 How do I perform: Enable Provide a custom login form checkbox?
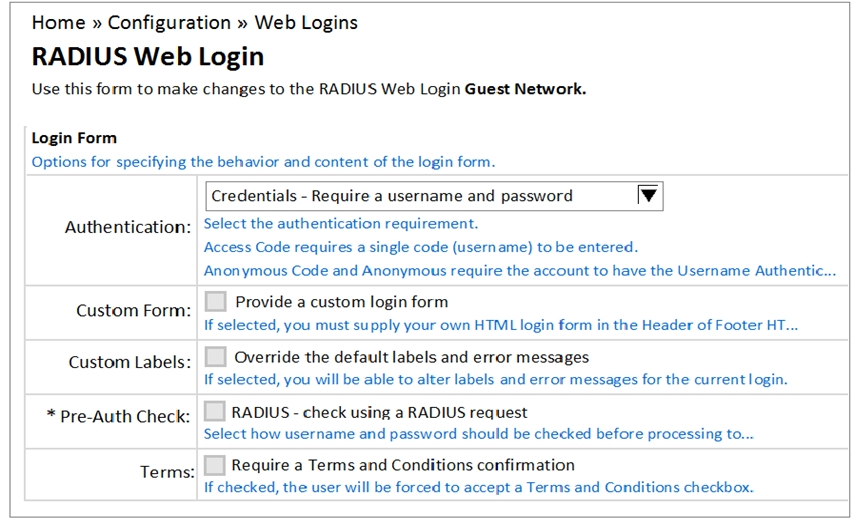click(x=215, y=301)
